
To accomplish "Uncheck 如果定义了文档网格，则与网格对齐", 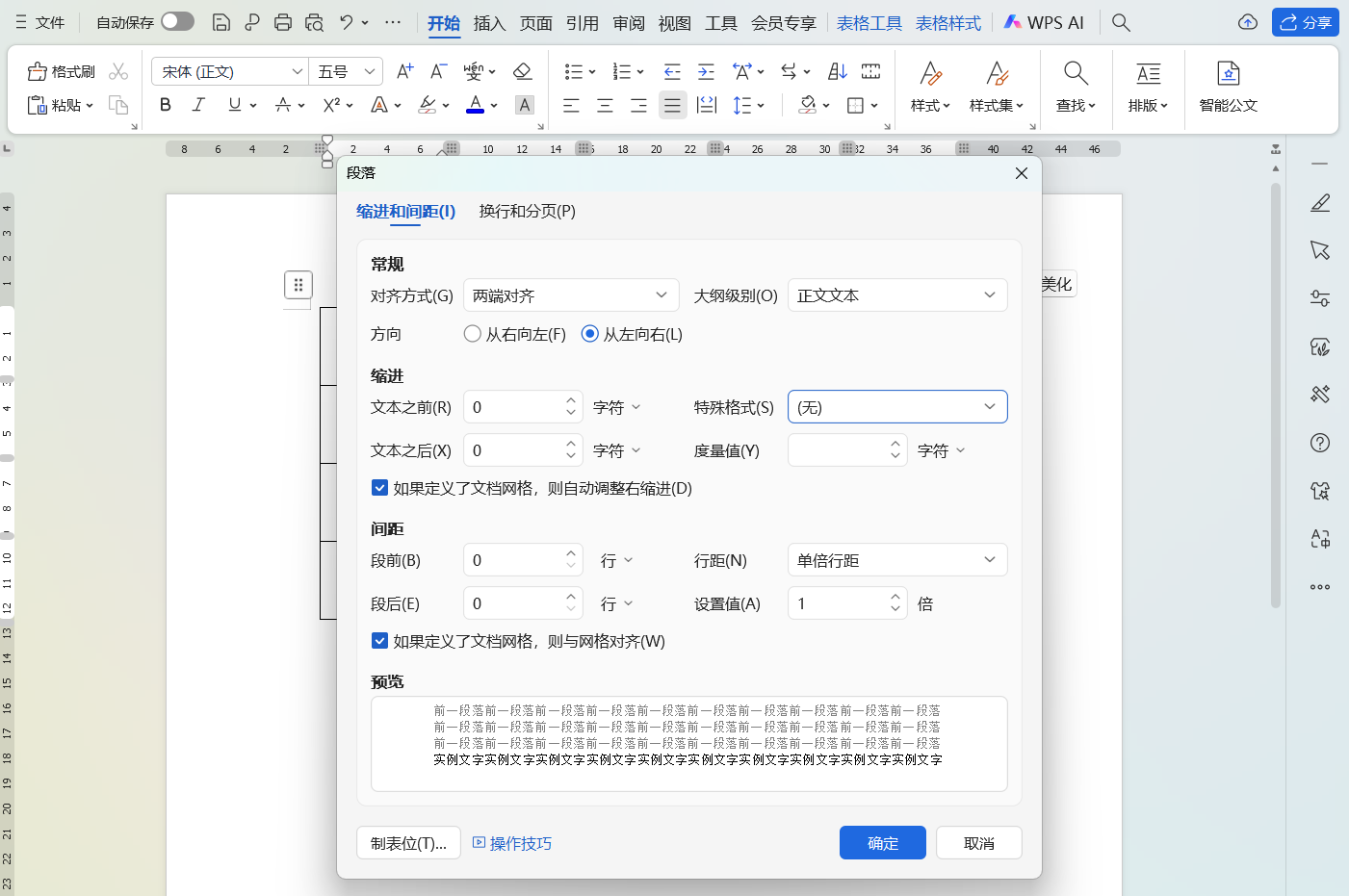I will [x=379, y=640].
